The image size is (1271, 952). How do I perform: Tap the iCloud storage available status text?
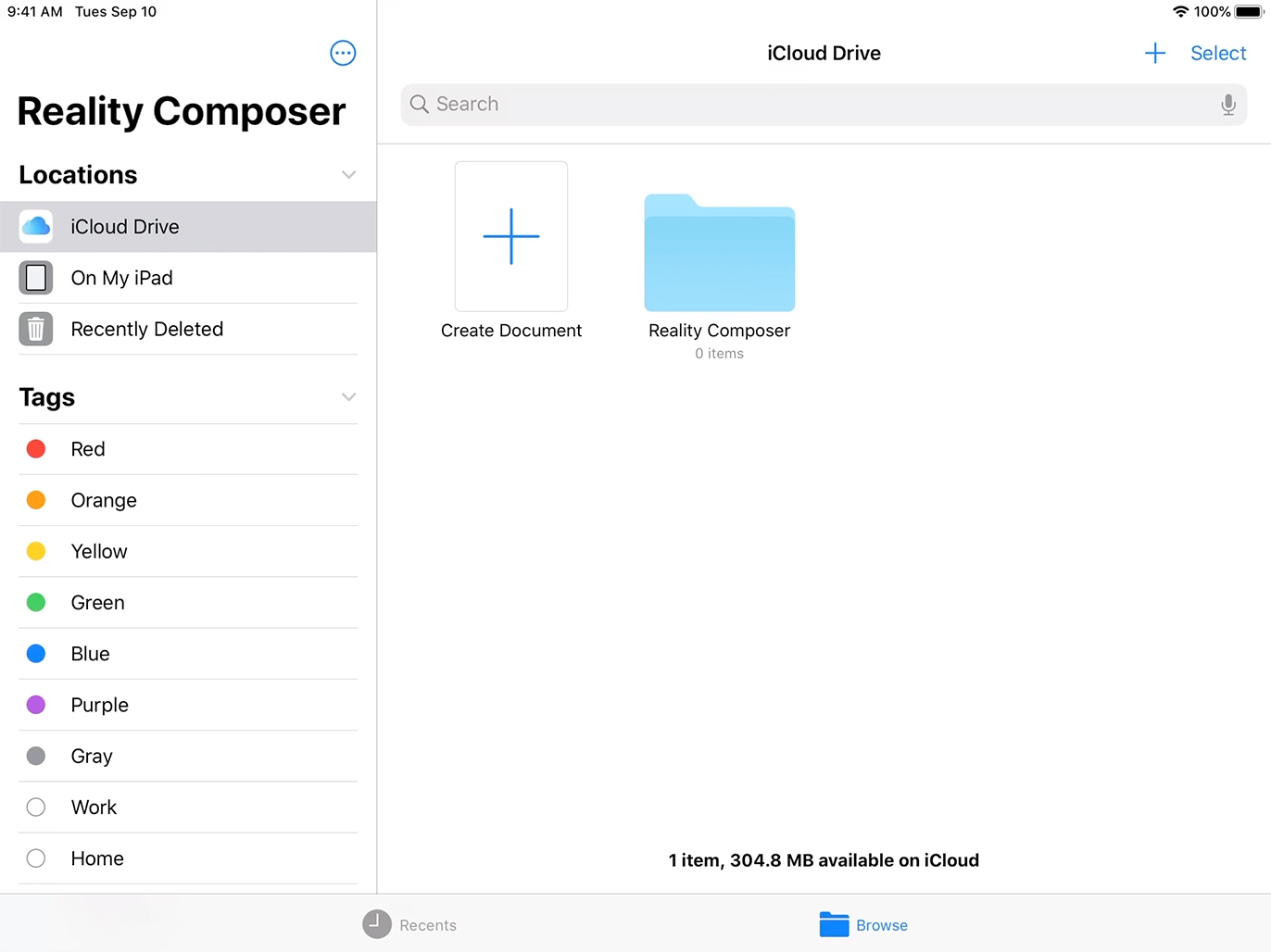(x=824, y=860)
